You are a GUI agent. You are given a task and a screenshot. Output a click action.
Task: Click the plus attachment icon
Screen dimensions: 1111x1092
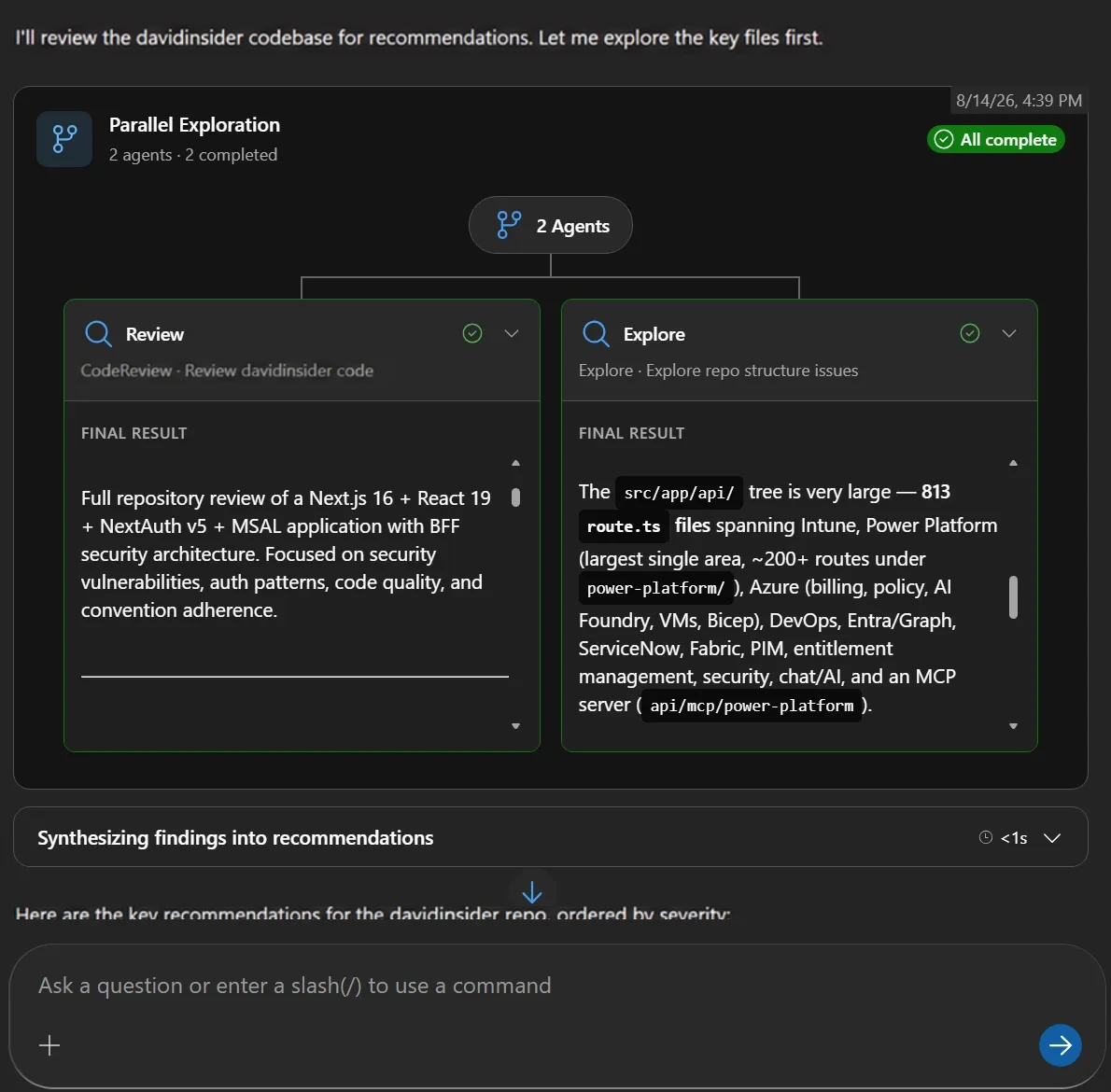coord(49,1045)
